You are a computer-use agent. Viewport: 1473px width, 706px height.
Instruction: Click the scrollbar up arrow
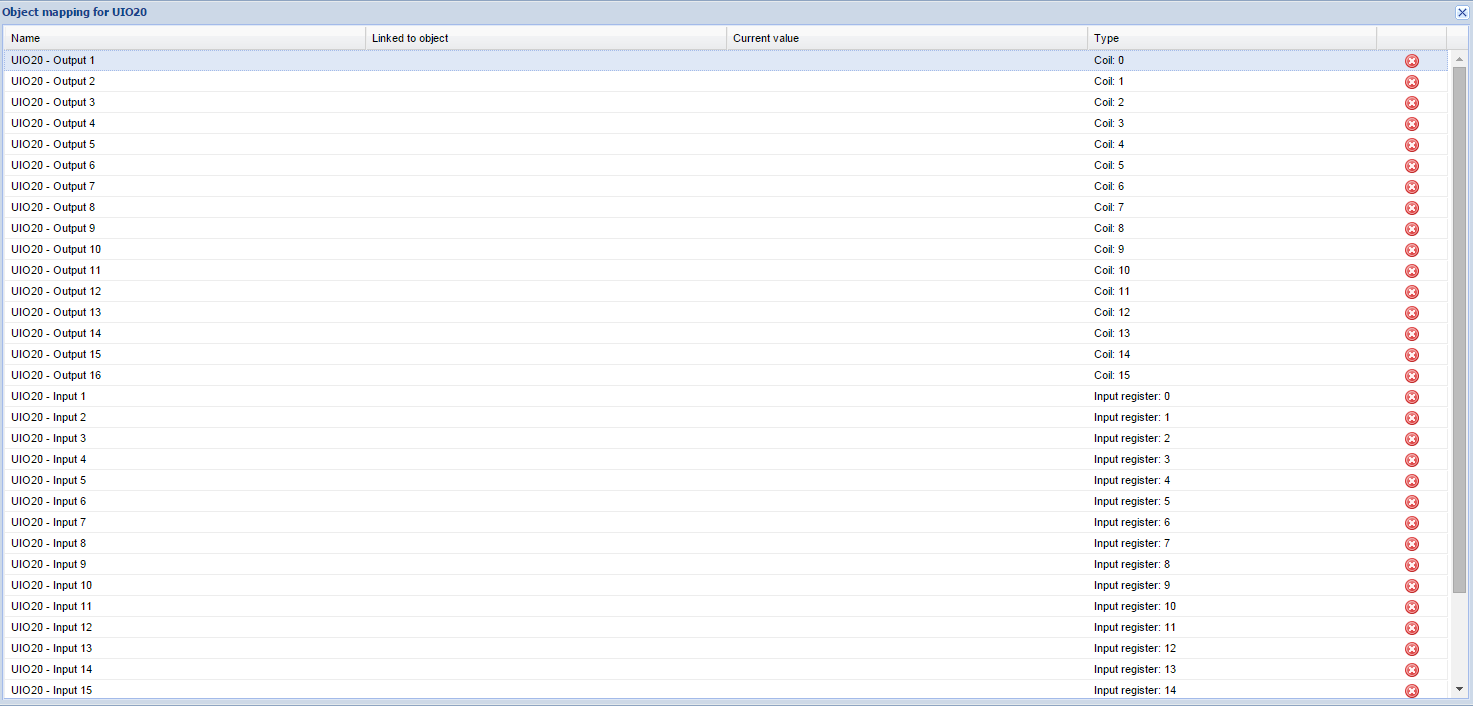pos(1459,60)
